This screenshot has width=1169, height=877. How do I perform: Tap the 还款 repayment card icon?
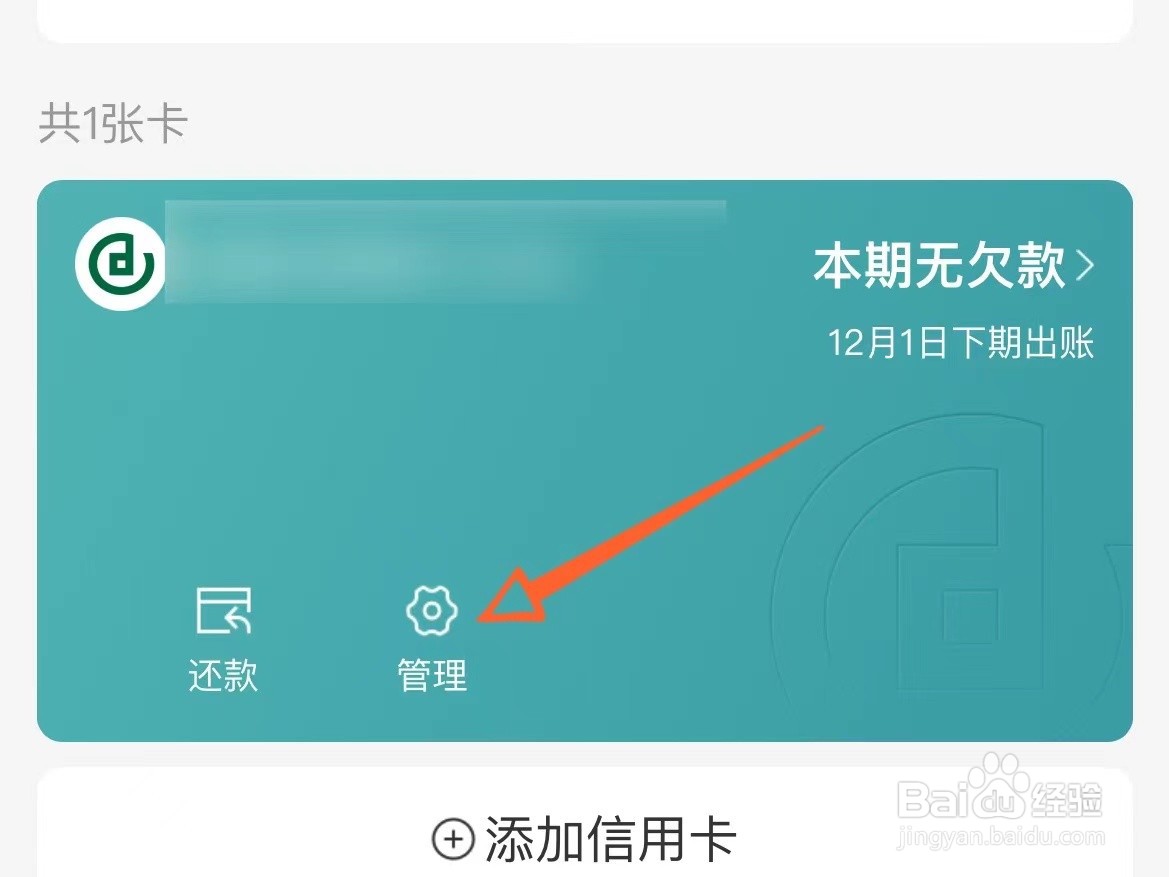(224, 611)
